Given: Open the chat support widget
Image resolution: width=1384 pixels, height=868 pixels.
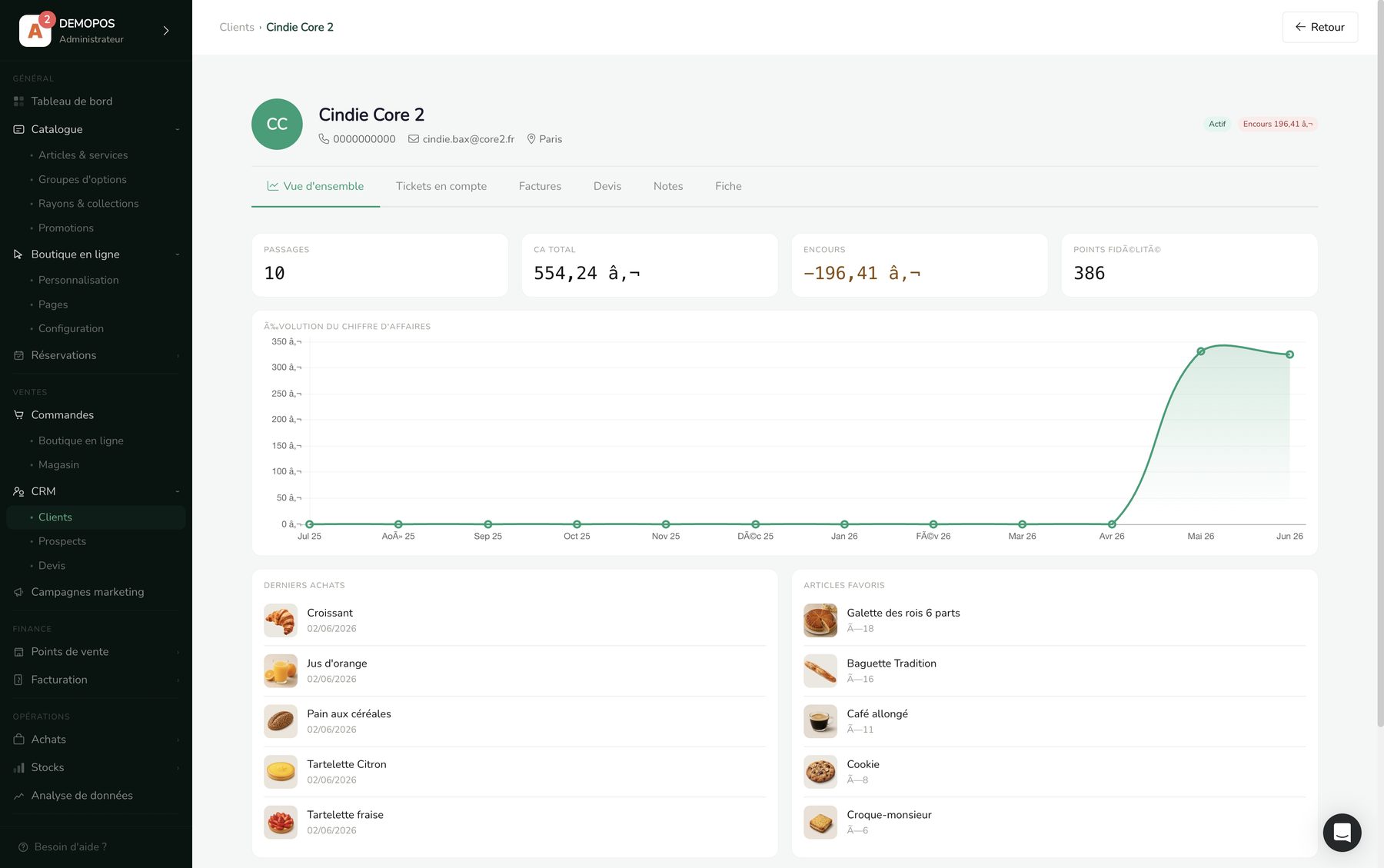Looking at the screenshot, I should (1342, 833).
